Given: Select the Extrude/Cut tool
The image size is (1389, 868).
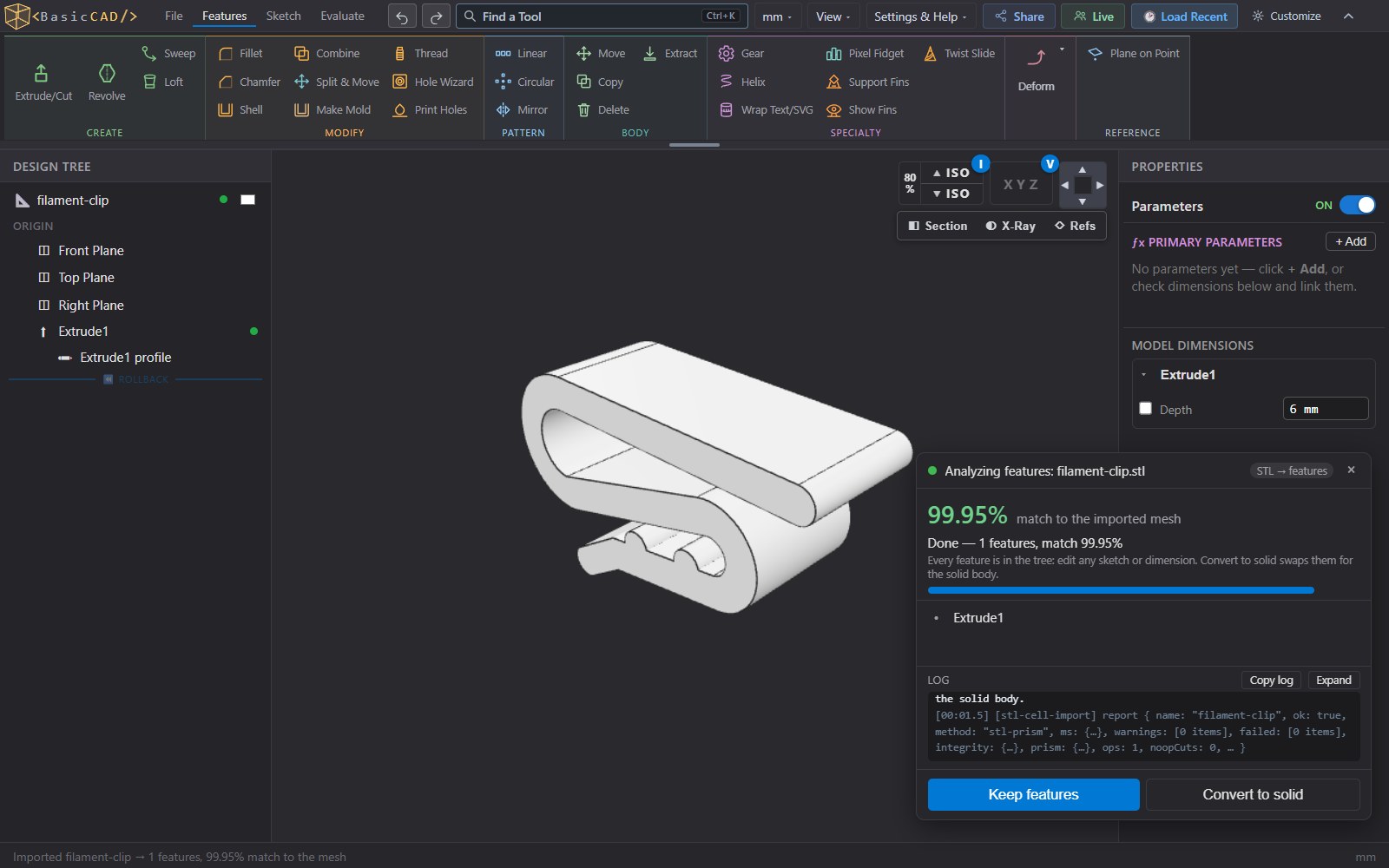Looking at the screenshot, I should (x=43, y=83).
